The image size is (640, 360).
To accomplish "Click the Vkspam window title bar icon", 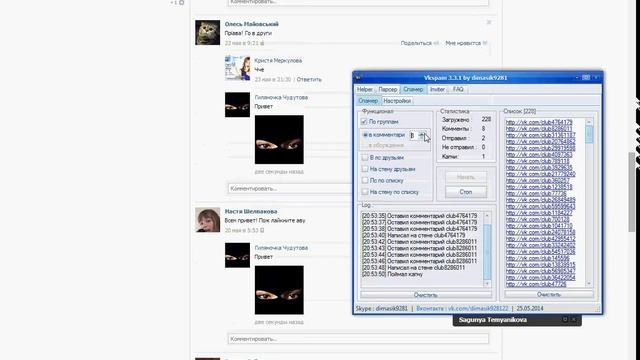I will click(358, 78).
